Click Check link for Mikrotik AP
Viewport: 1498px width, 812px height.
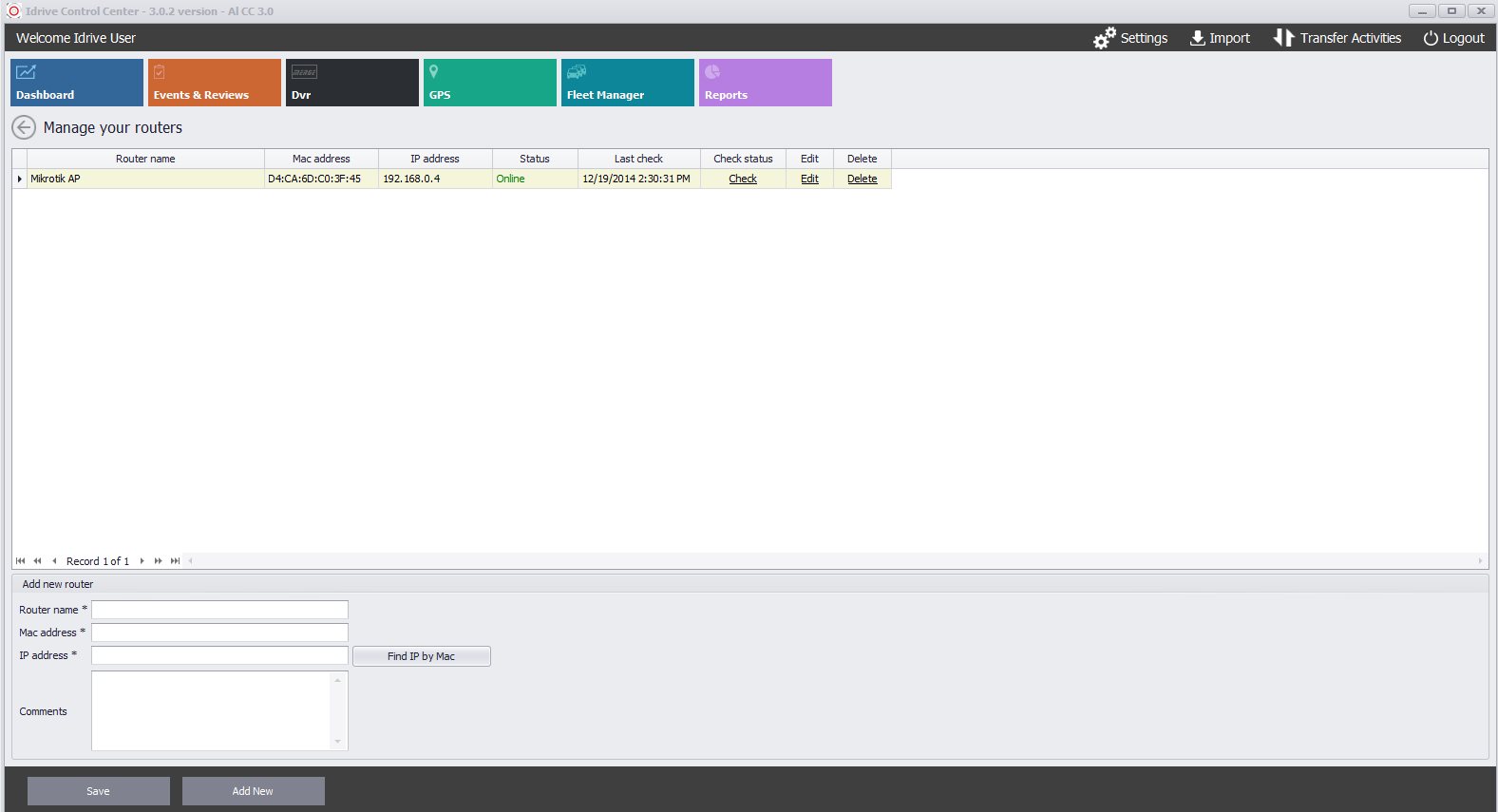coord(743,179)
